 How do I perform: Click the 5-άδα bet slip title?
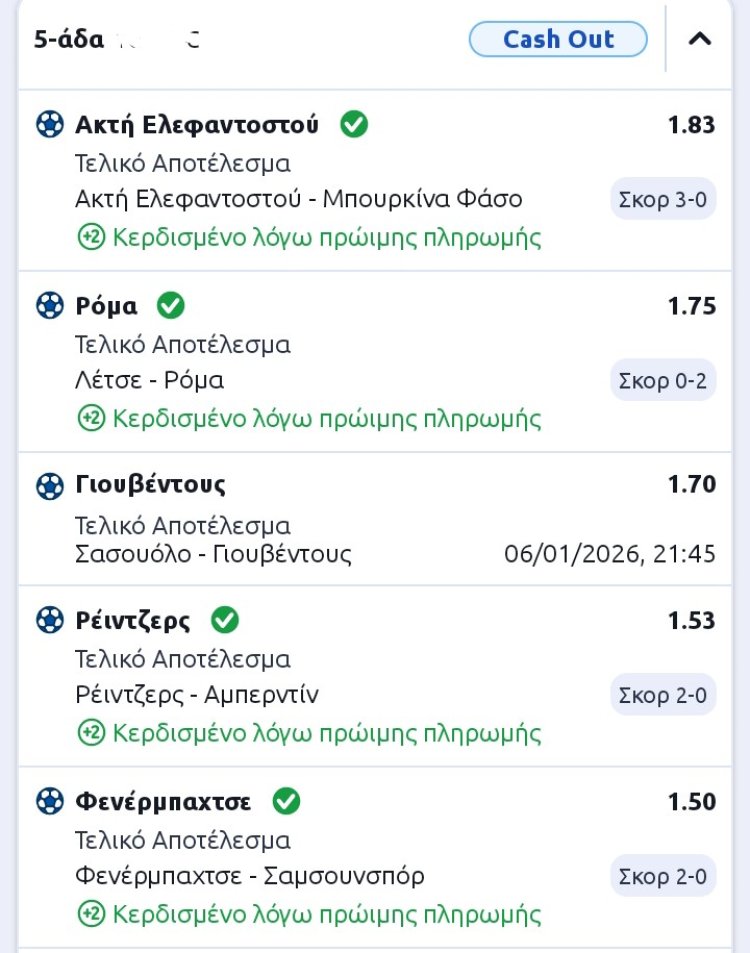point(70,40)
